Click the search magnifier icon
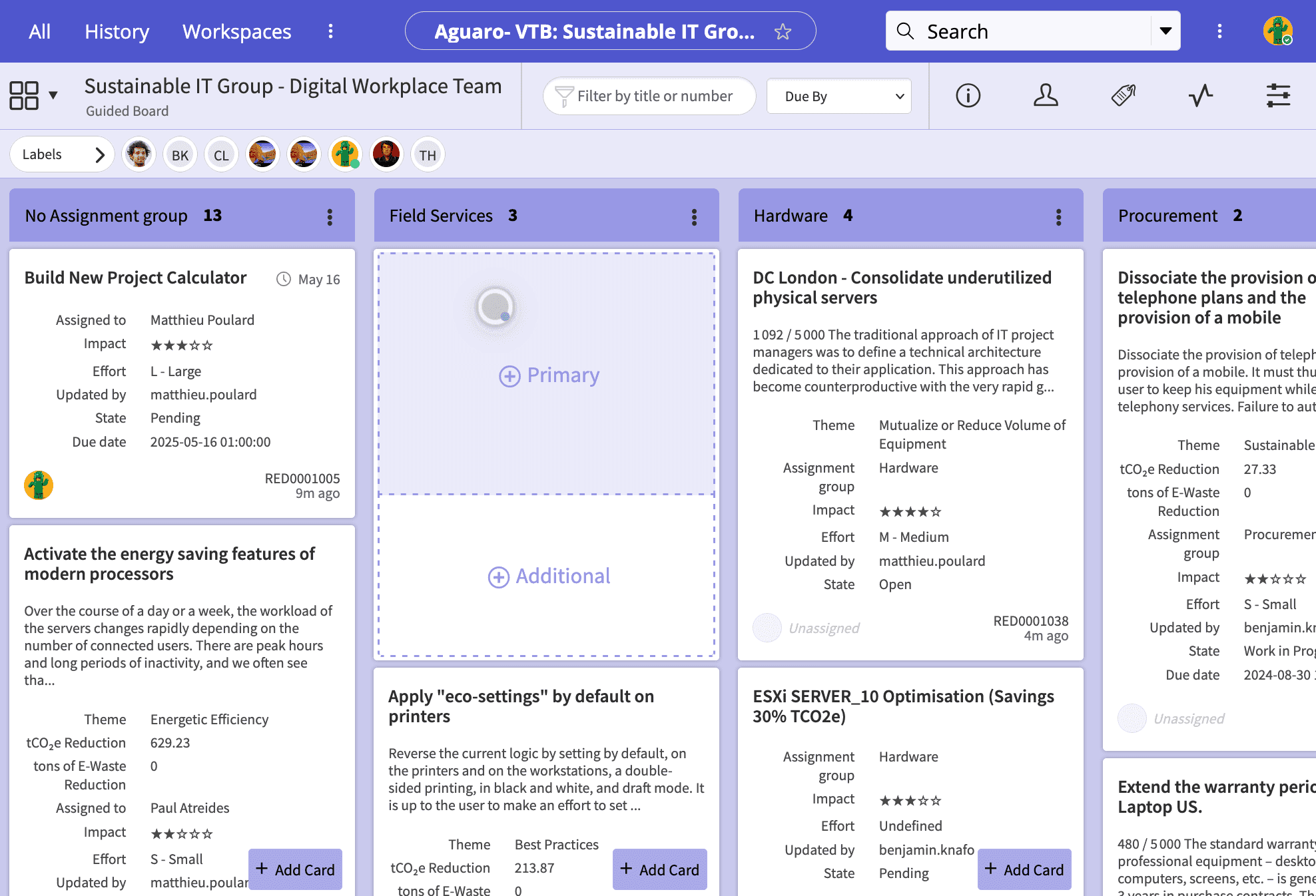 tap(904, 31)
